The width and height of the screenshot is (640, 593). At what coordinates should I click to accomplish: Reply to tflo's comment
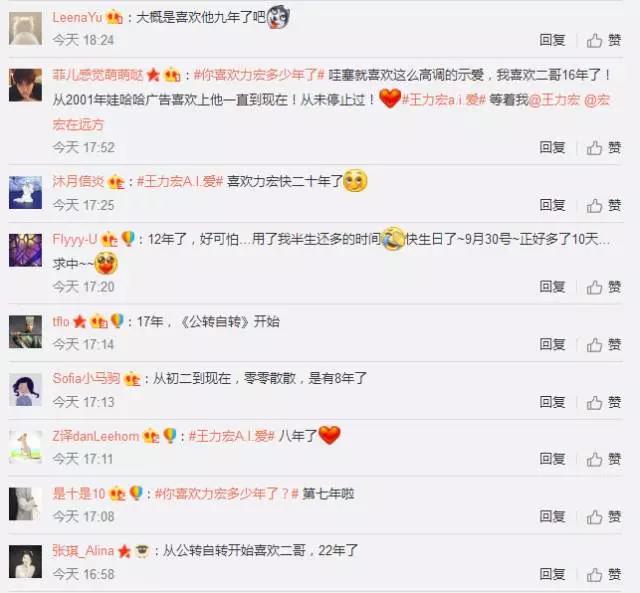tap(552, 344)
